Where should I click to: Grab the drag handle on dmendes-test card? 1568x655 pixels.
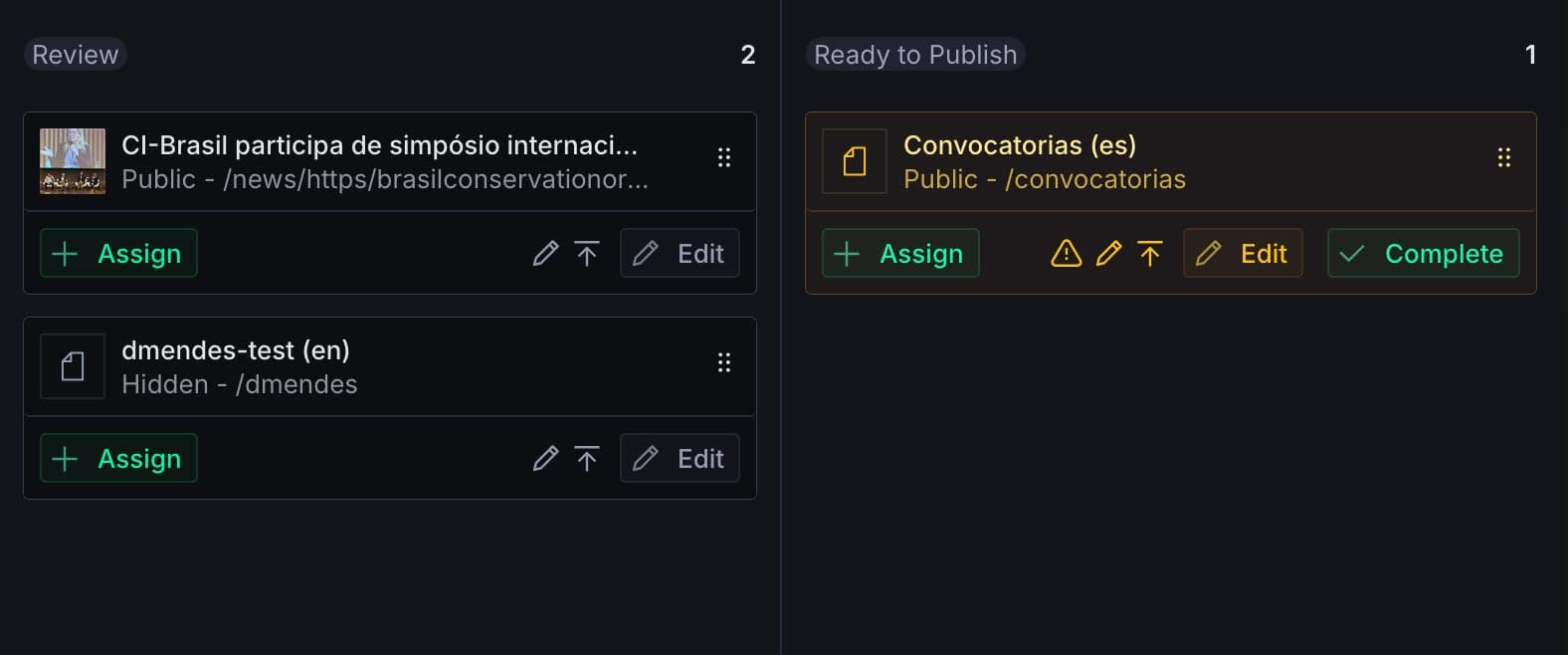pyautogui.click(x=723, y=362)
